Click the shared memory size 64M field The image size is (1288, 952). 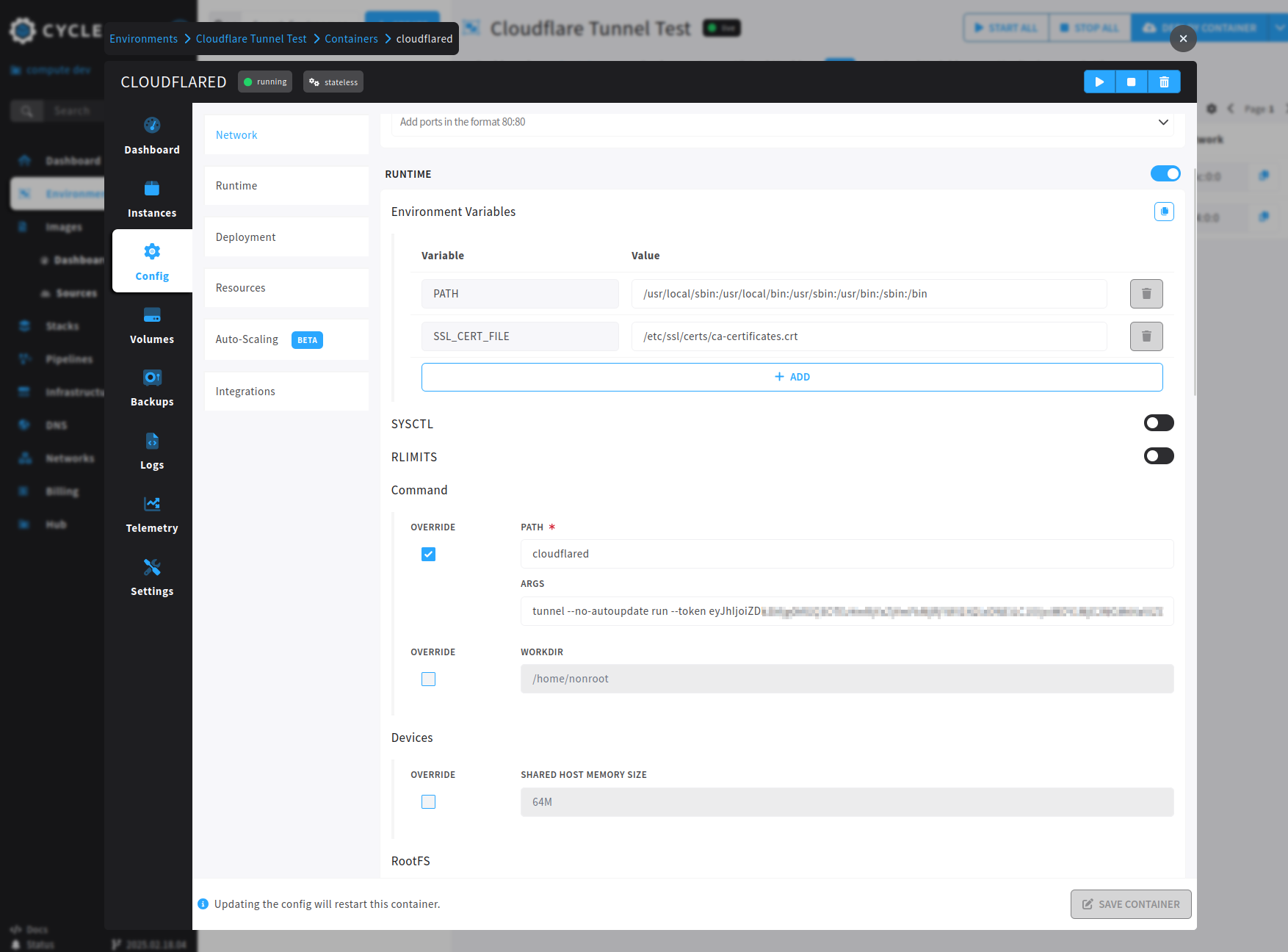[847, 802]
